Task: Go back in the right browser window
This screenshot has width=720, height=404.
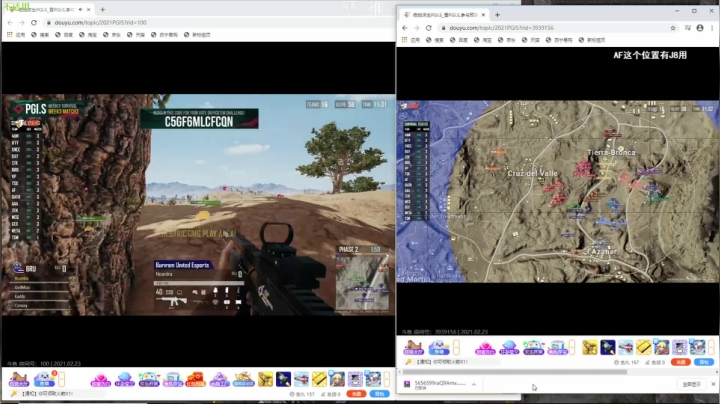Action: coord(405,28)
